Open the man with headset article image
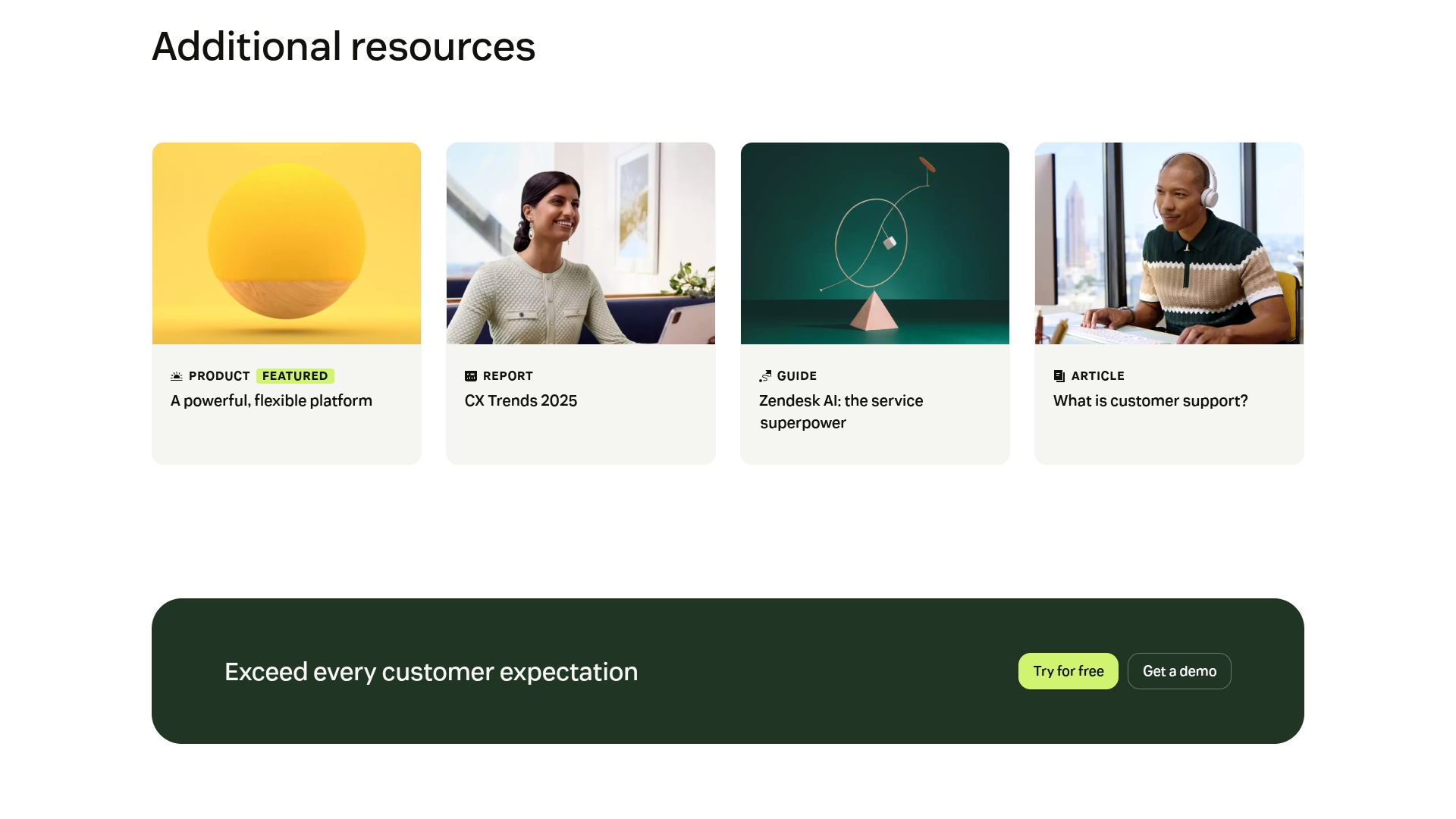This screenshot has width=1456, height=819. tap(1169, 243)
